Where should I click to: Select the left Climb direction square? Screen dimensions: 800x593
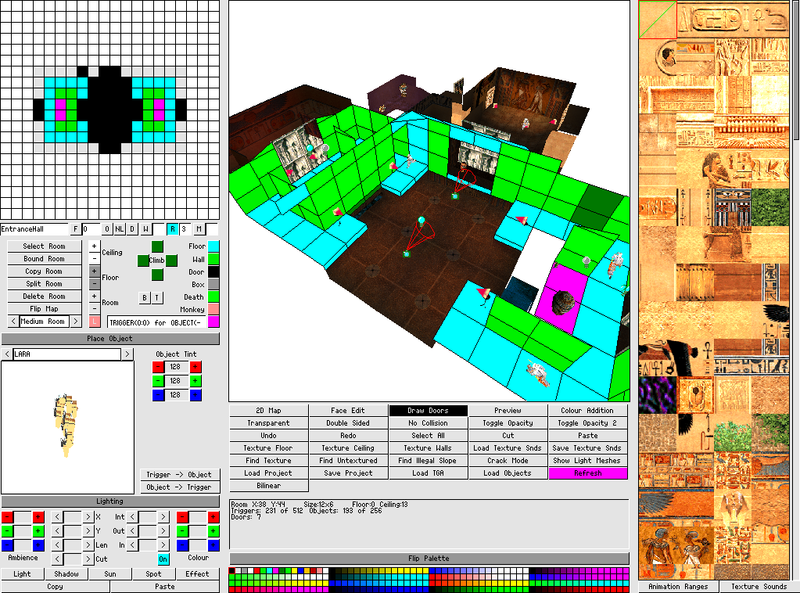point(143,261)
